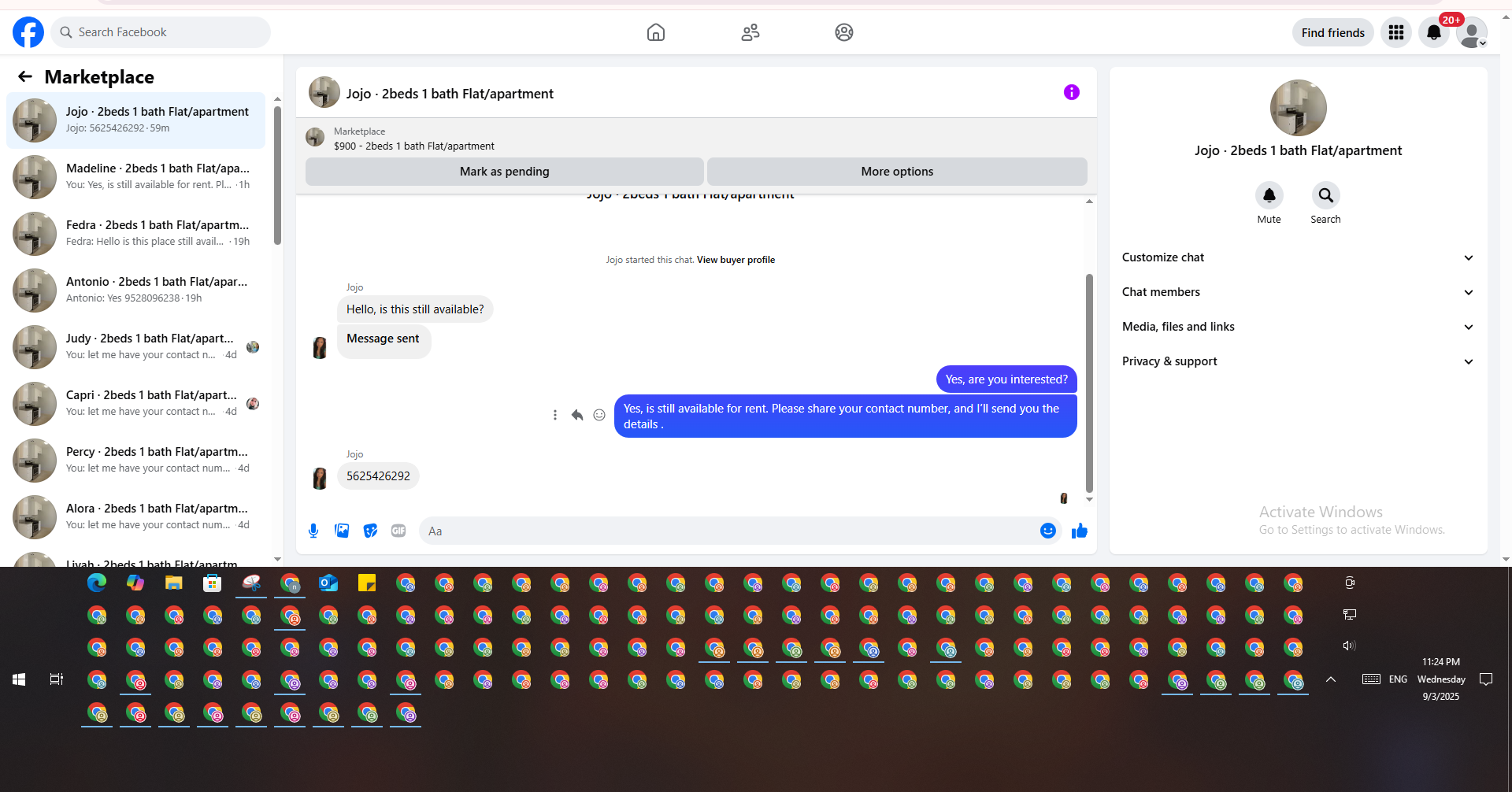Open Antonio chat in conversation list

tap(136, 290)
